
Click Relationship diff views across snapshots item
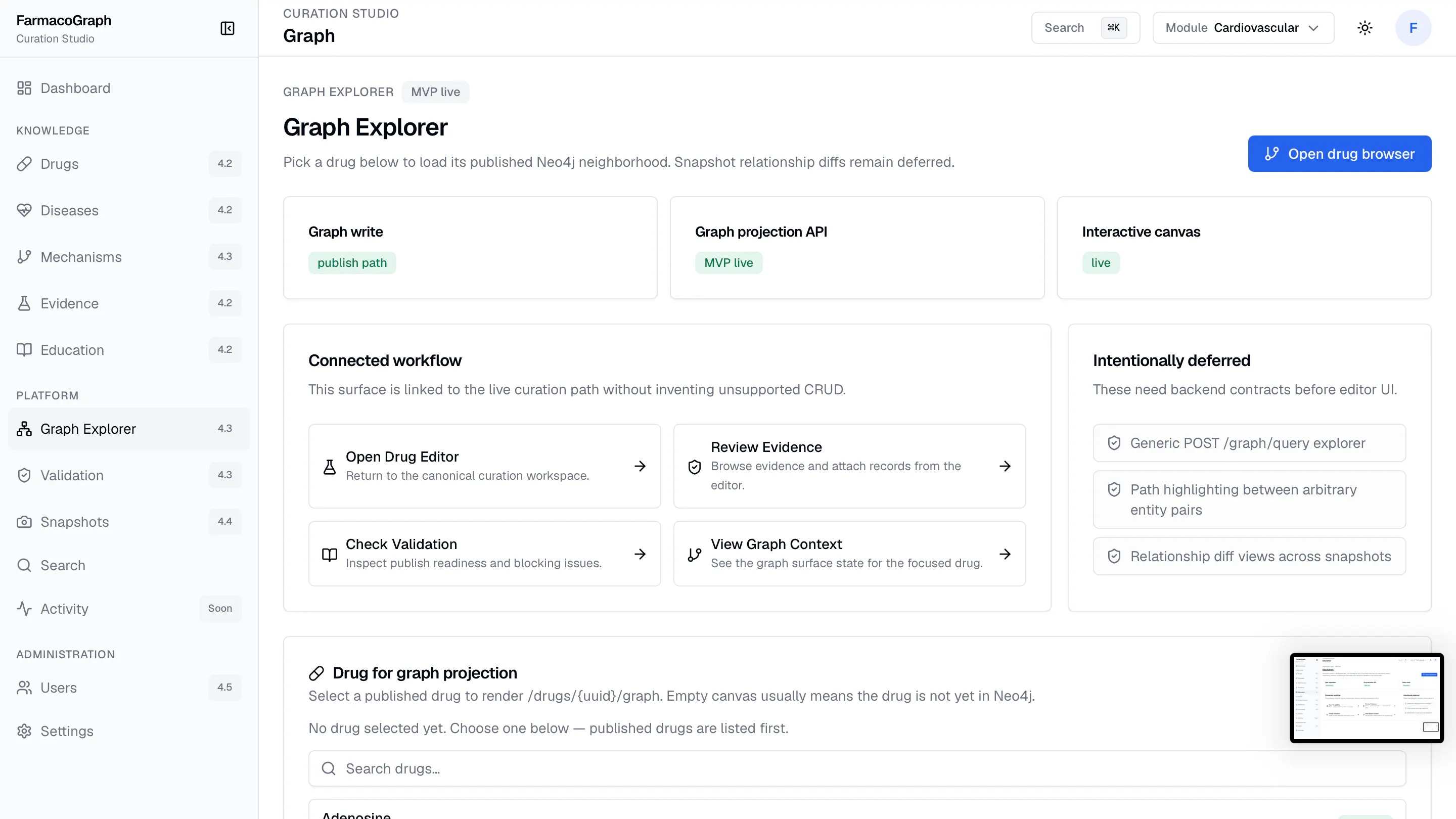pyautogui.click(x=1249, y=556)
